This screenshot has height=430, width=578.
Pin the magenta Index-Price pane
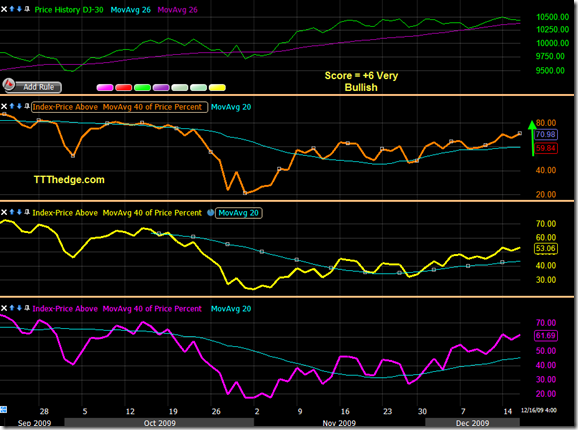[27, 308]
